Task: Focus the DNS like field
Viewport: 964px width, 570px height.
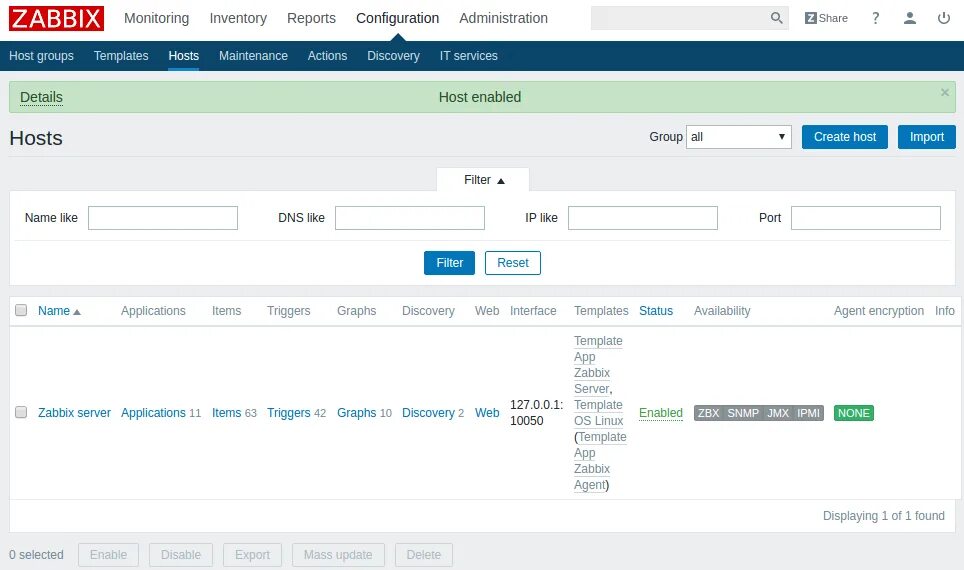Action: click(x=409, y=218)
